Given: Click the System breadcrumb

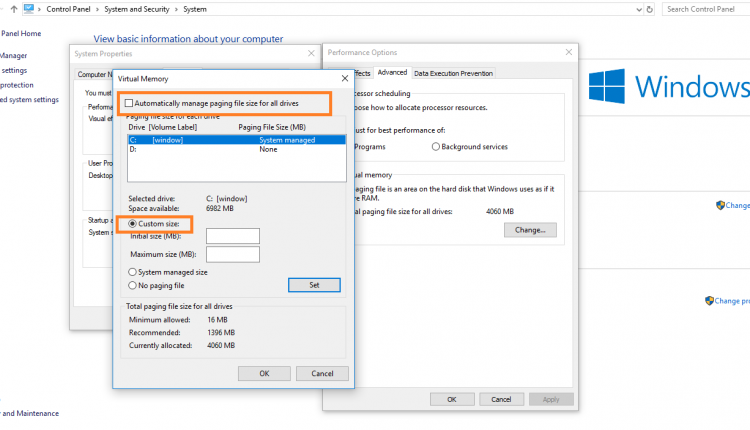Looking at the screenshot, I should 195,9.
